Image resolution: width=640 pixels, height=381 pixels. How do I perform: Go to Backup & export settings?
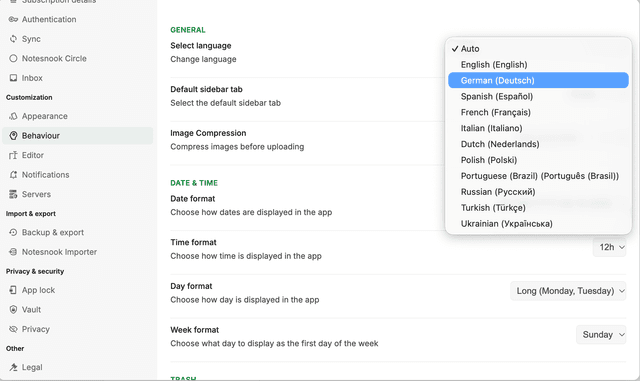[78, 232]
